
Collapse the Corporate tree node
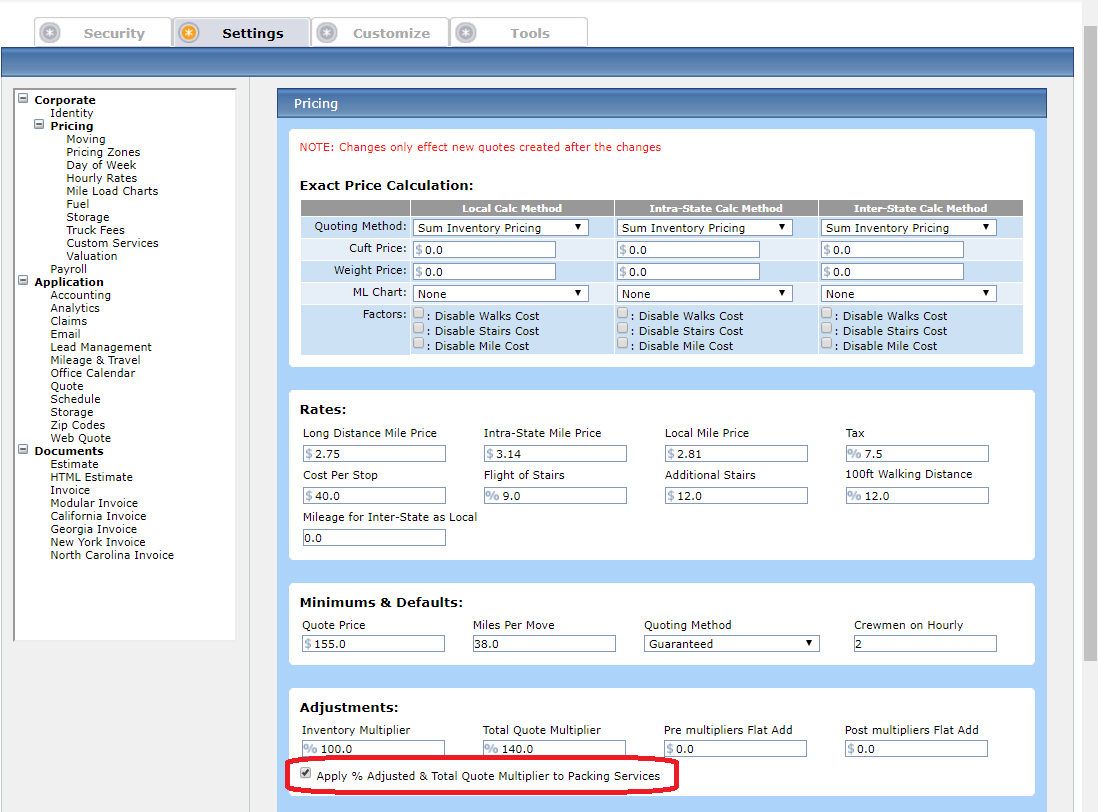point(23,99)
